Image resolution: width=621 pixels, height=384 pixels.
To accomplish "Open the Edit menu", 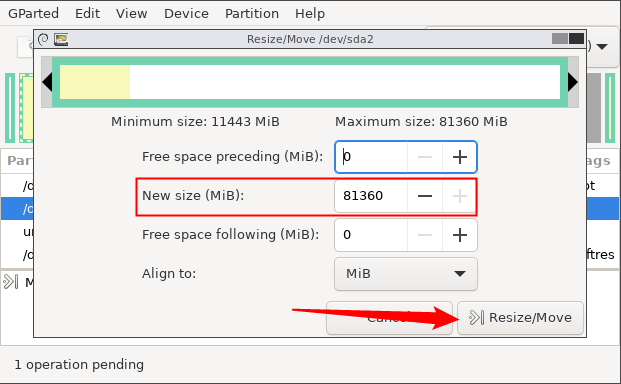I will point(87,13).
